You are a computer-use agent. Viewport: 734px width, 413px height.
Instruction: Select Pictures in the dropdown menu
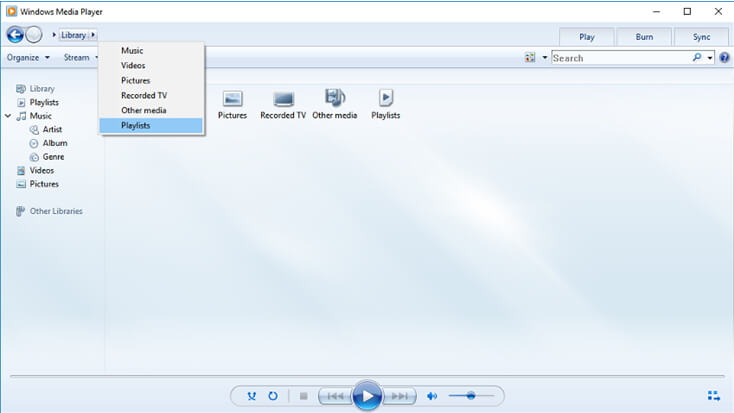(x=151, y=81)
